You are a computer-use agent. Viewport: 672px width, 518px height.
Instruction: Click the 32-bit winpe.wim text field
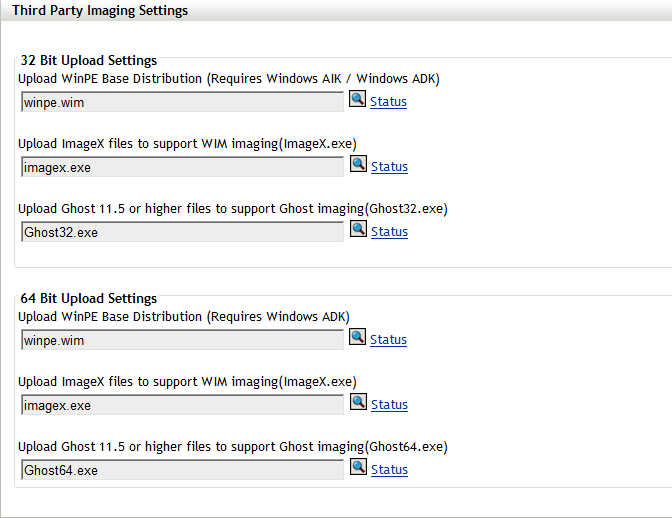pos(182,102)
